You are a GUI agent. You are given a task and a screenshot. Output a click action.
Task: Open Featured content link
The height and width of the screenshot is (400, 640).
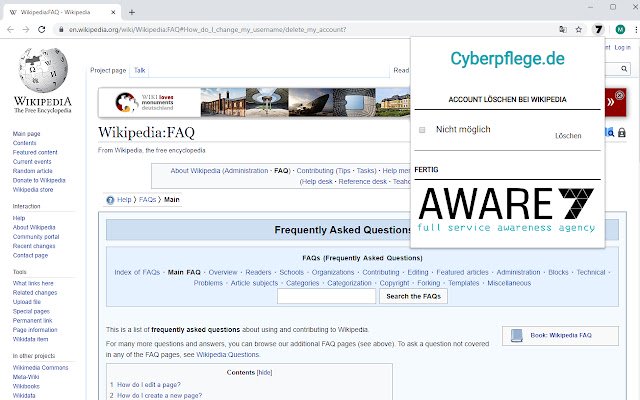[35, 153]
